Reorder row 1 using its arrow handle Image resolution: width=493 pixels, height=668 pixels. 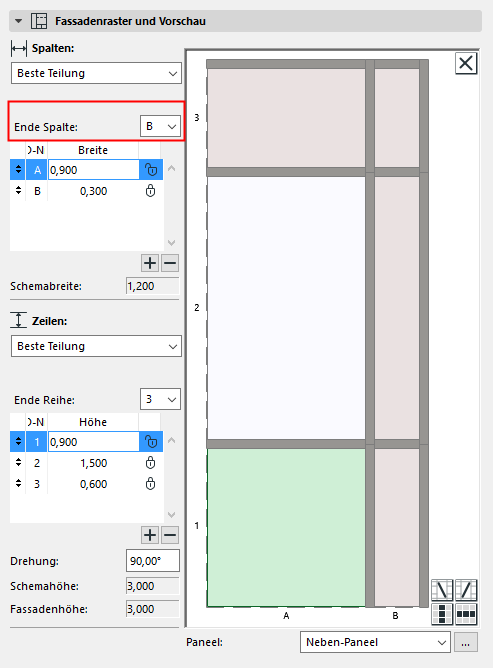point(18,441)
